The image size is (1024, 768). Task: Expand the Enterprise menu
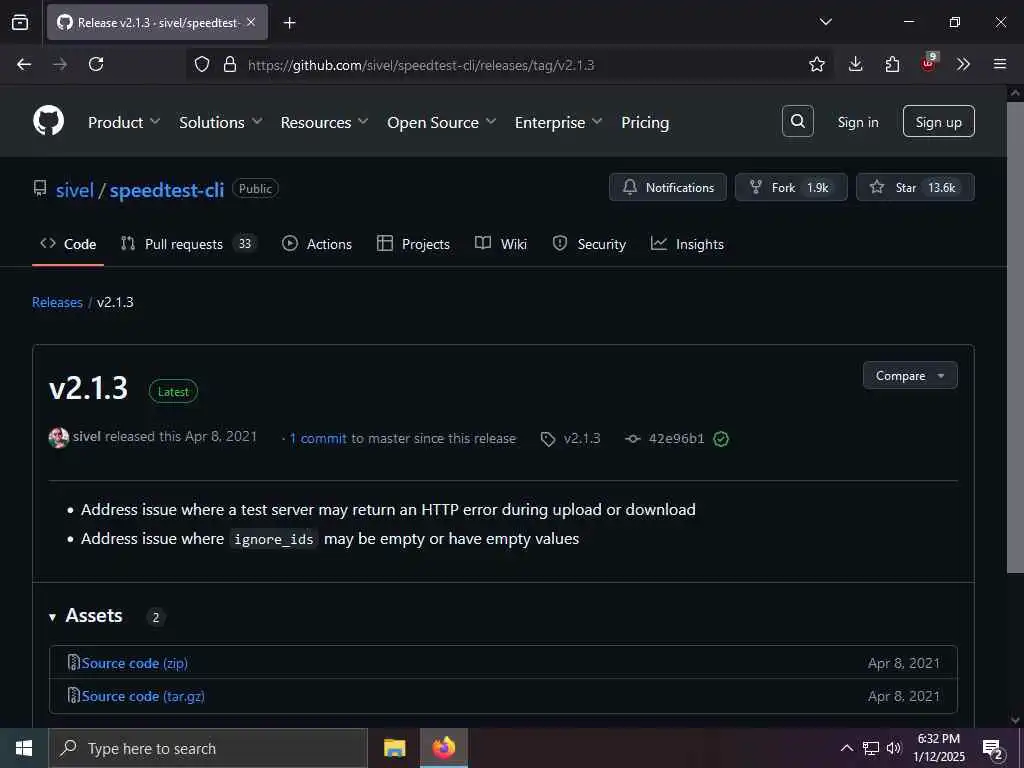pos(558,122)
